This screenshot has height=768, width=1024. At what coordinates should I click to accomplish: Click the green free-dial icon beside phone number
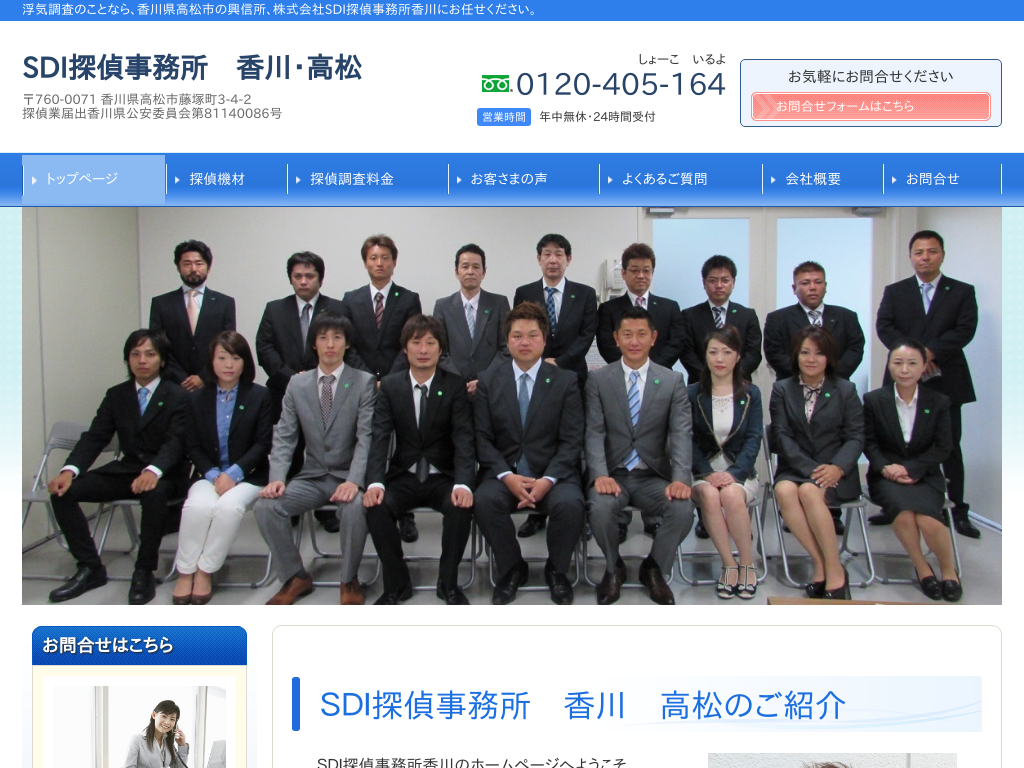(495, 84)
